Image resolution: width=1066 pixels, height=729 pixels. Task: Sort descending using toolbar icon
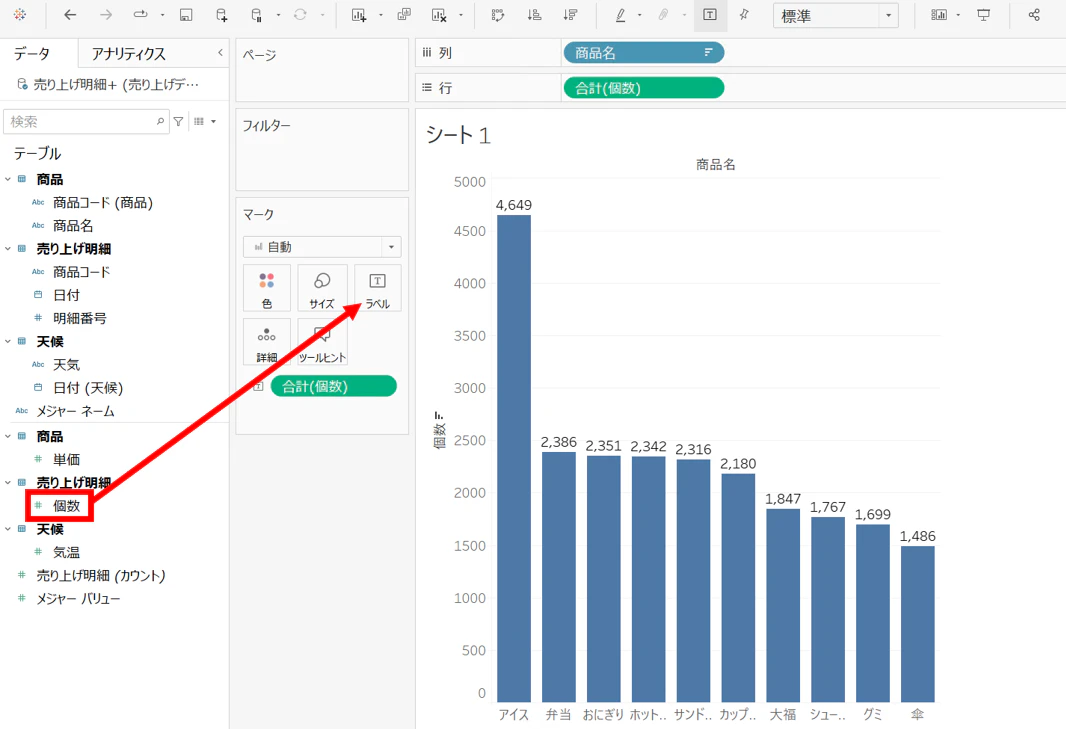point(570,15)
